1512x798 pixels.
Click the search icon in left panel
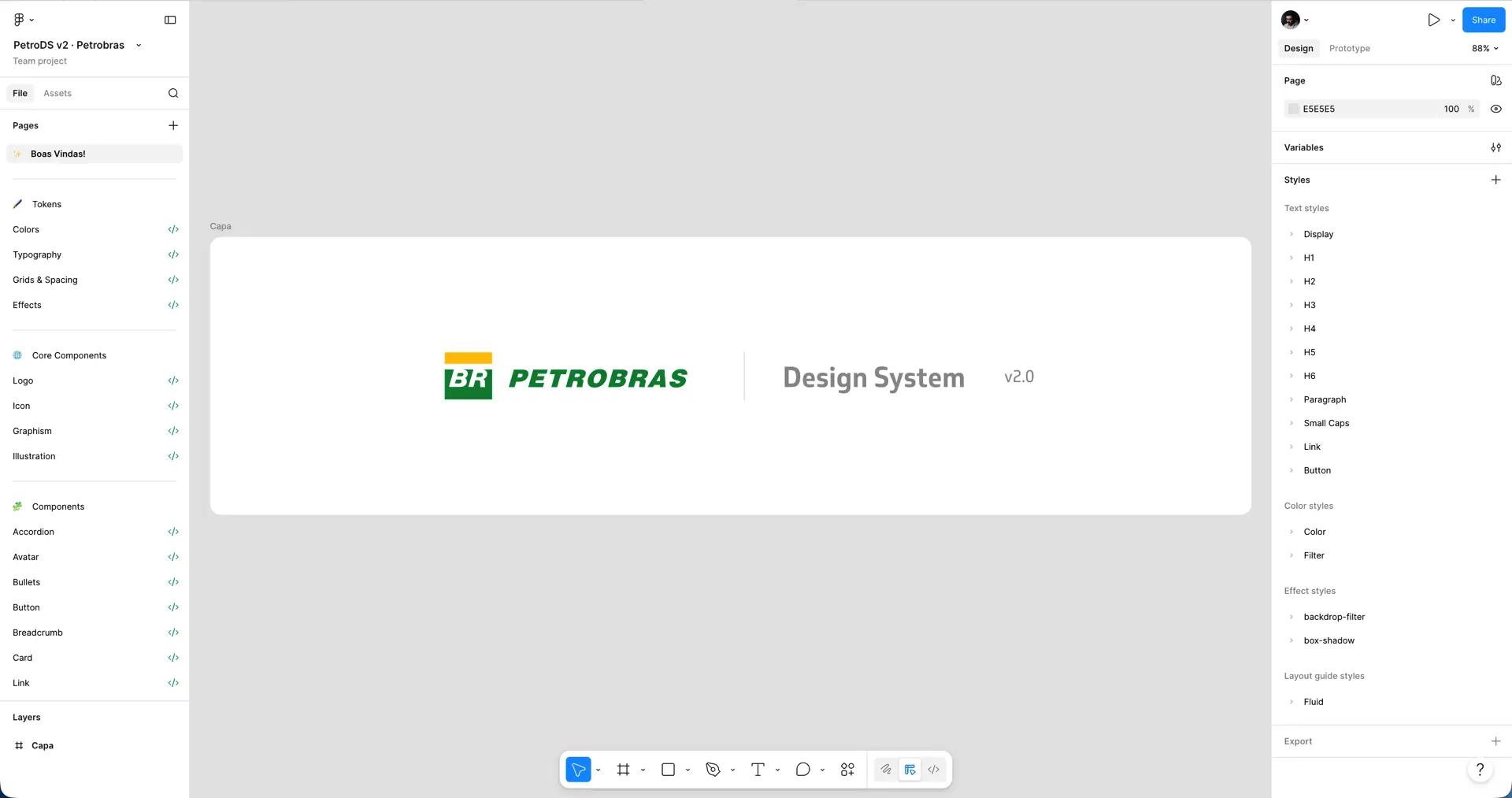[x=173, y=93]
